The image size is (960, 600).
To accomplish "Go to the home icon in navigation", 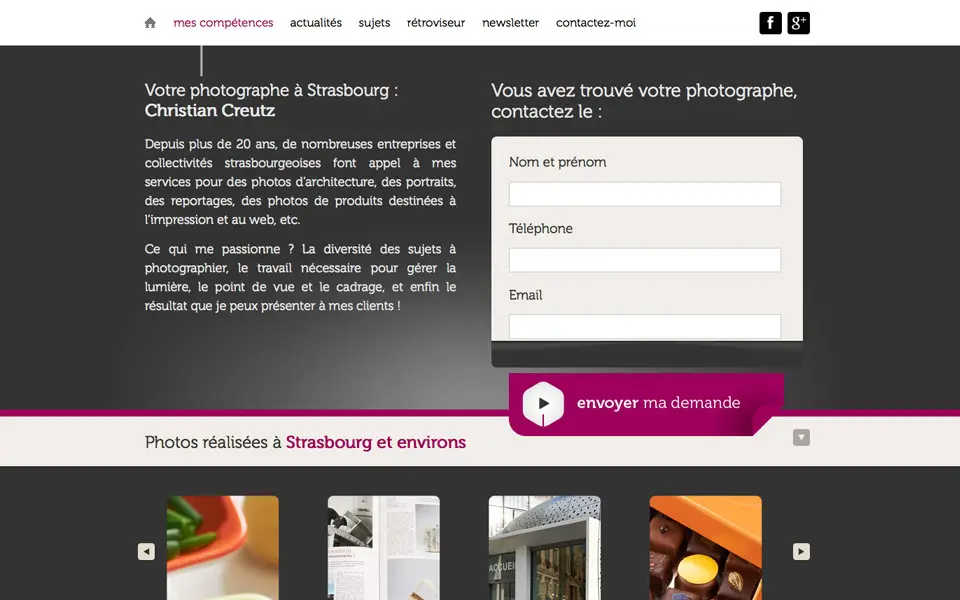I will 150,23.
